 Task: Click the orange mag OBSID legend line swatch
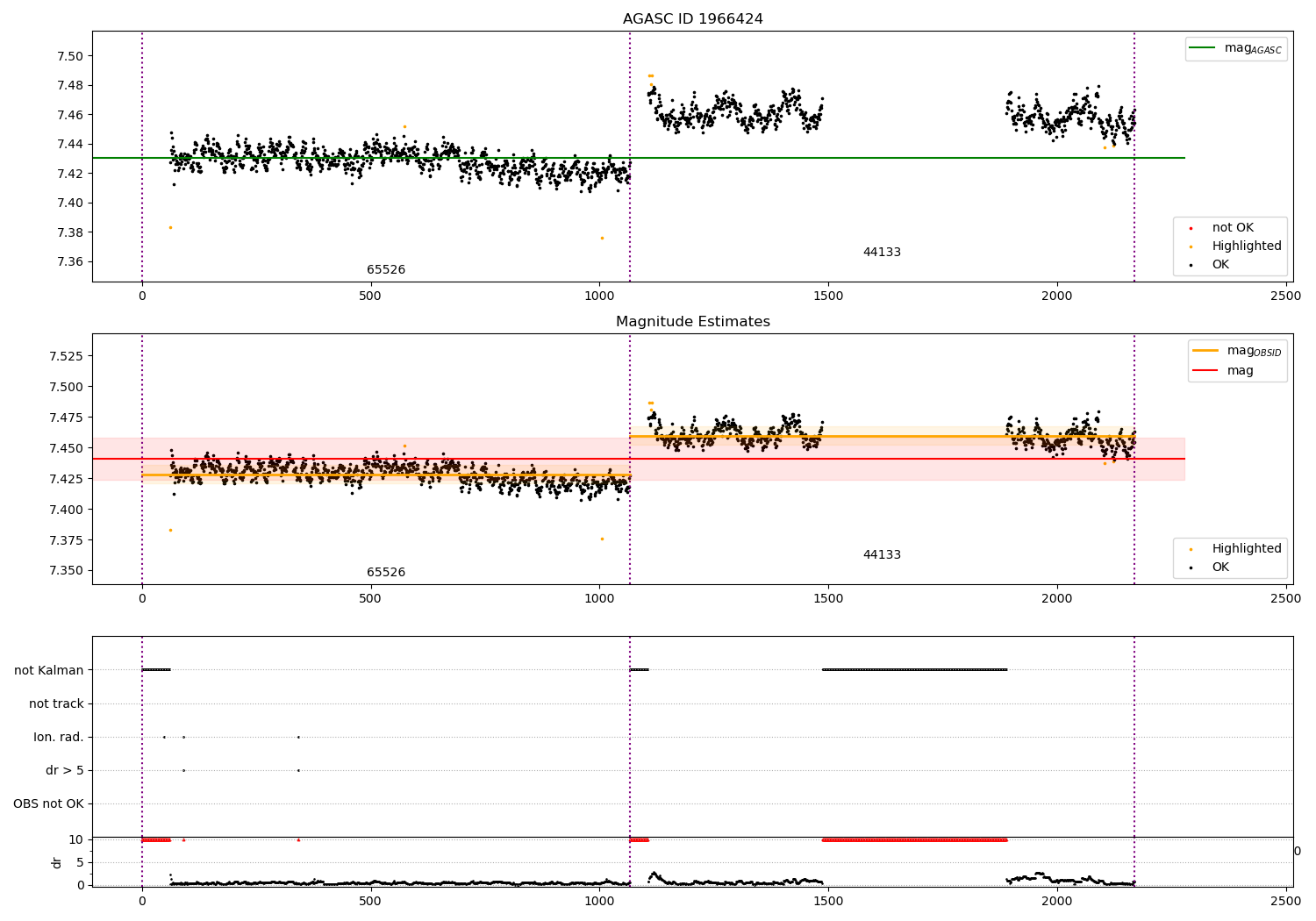point(1205,351)
